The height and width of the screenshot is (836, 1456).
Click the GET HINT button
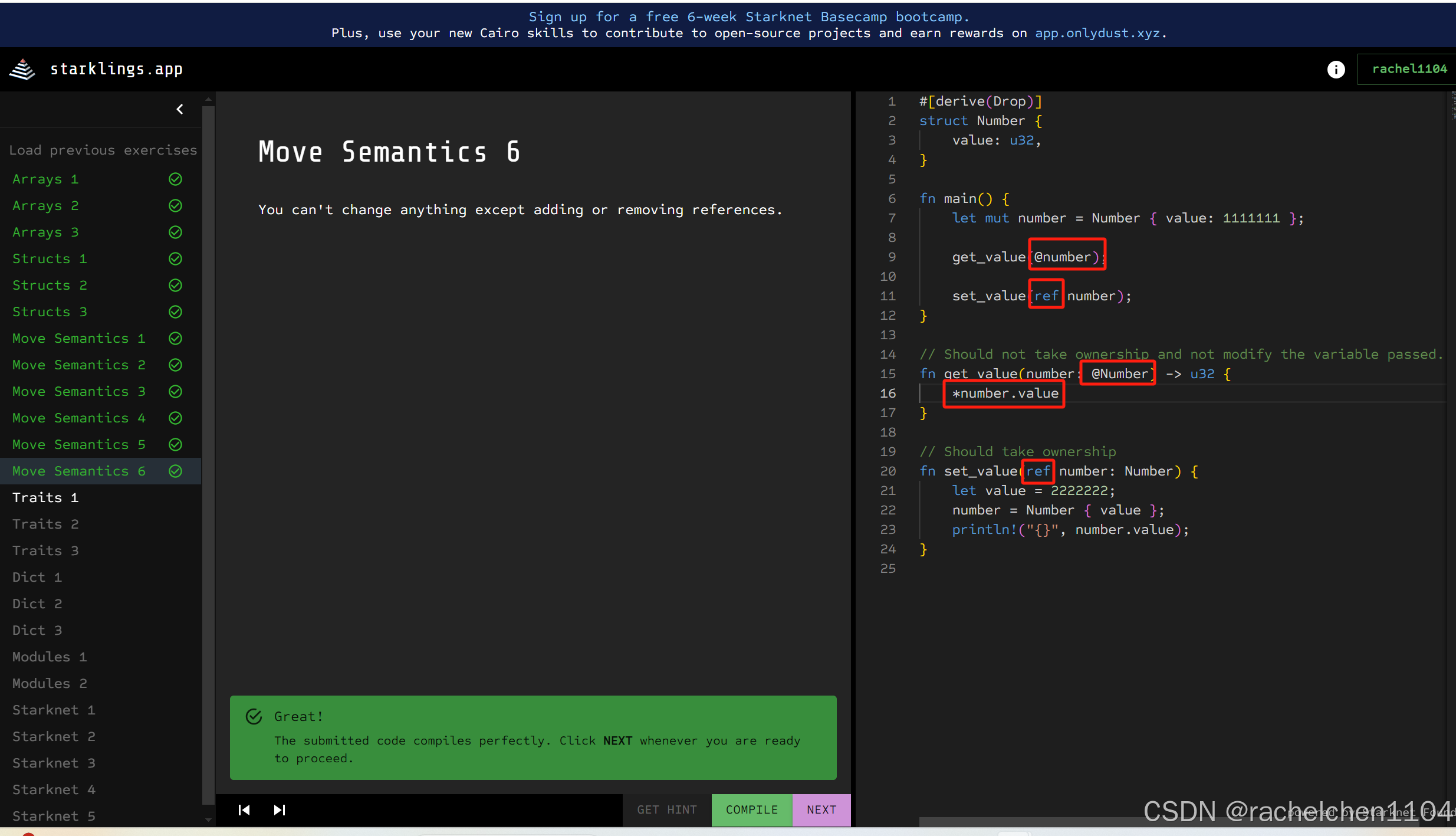[x=666, y=810]
